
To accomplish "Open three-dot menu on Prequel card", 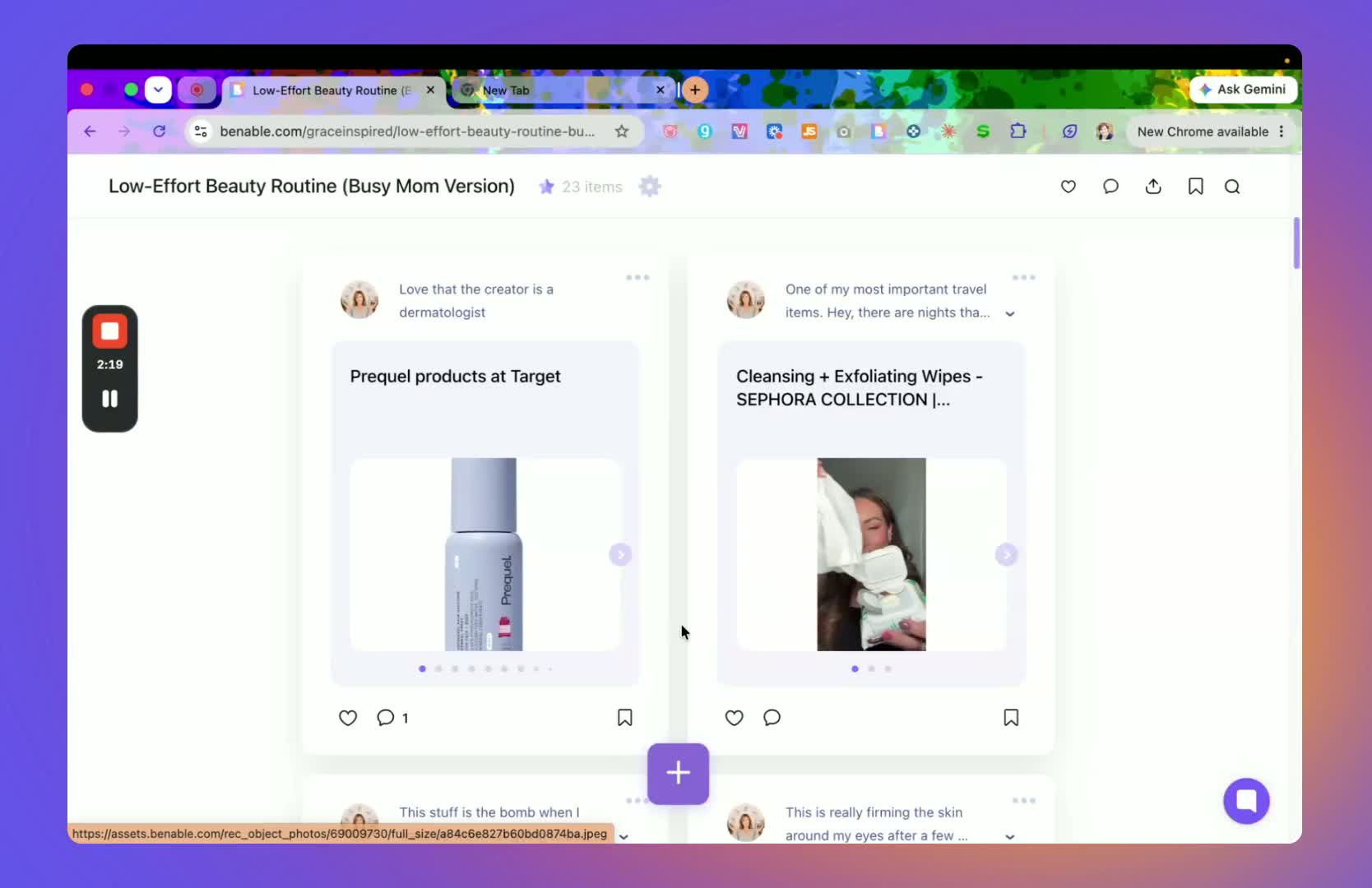I will (x=637, y=277).
